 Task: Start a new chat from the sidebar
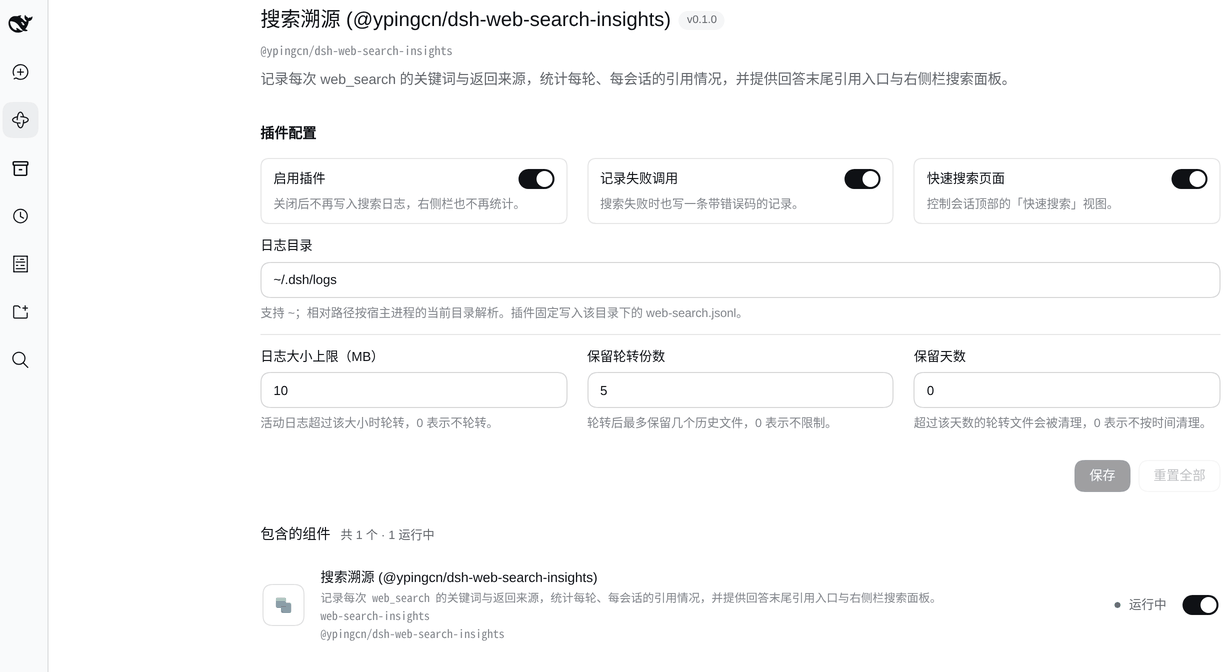[x=20, y=72]
